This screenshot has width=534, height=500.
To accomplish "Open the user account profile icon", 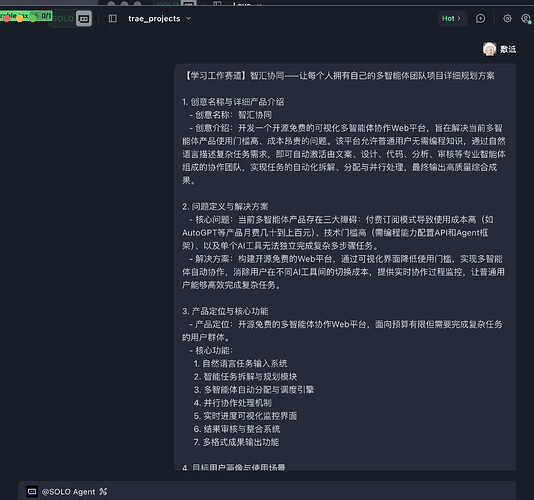I will point(526,18).
